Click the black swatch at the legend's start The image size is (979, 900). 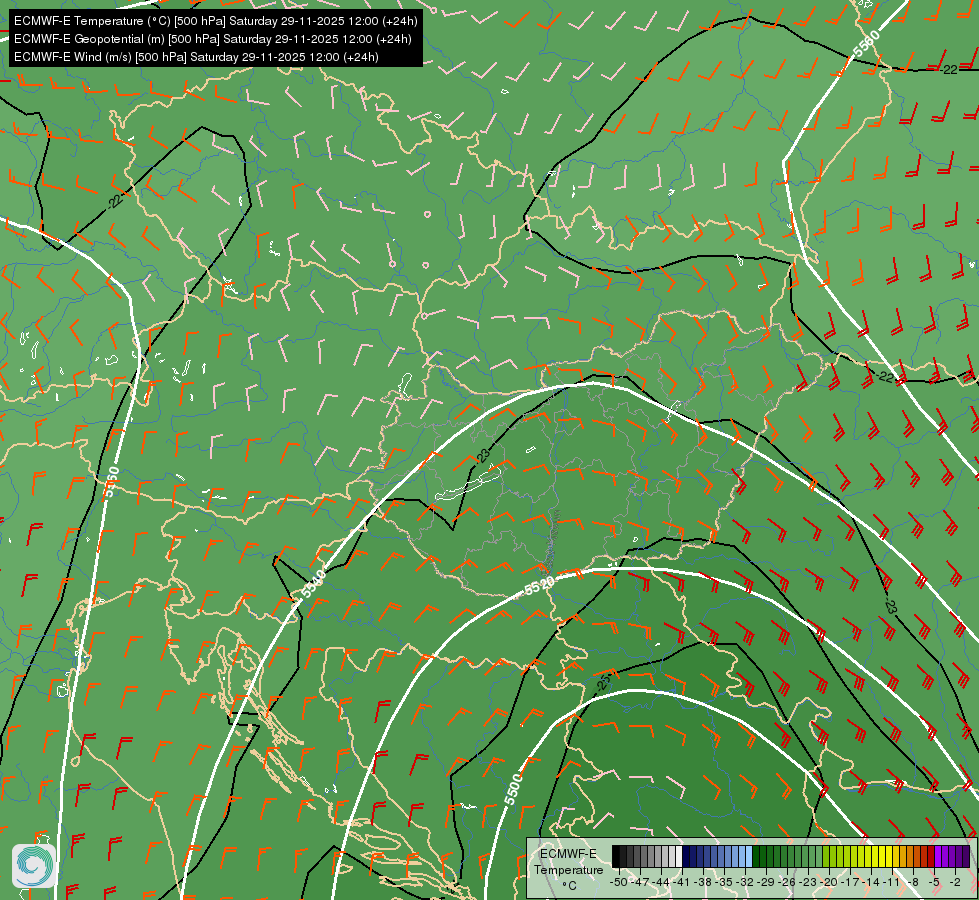point(616,856)
